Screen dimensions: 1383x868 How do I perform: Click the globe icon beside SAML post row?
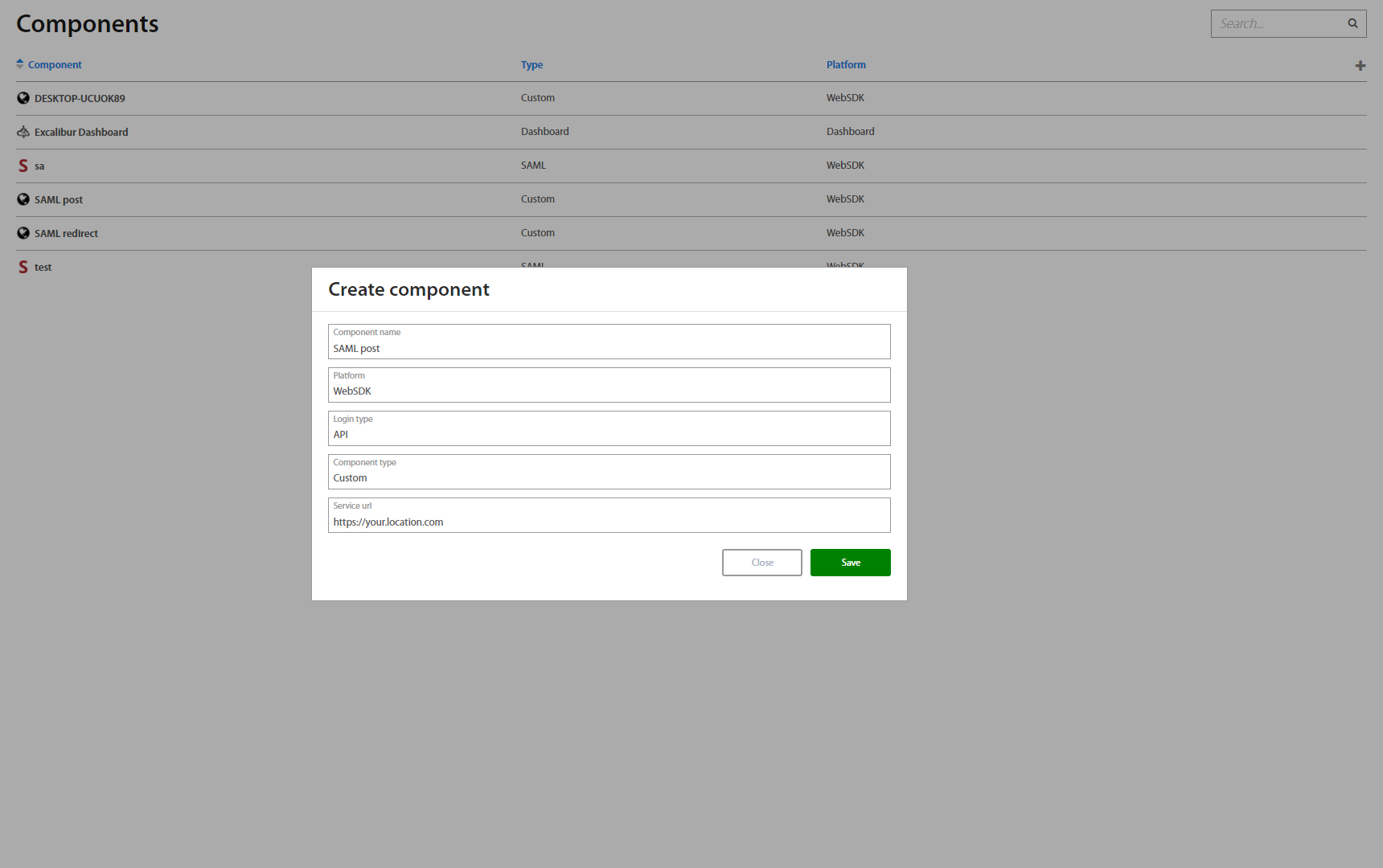click(x=23, y=199)
